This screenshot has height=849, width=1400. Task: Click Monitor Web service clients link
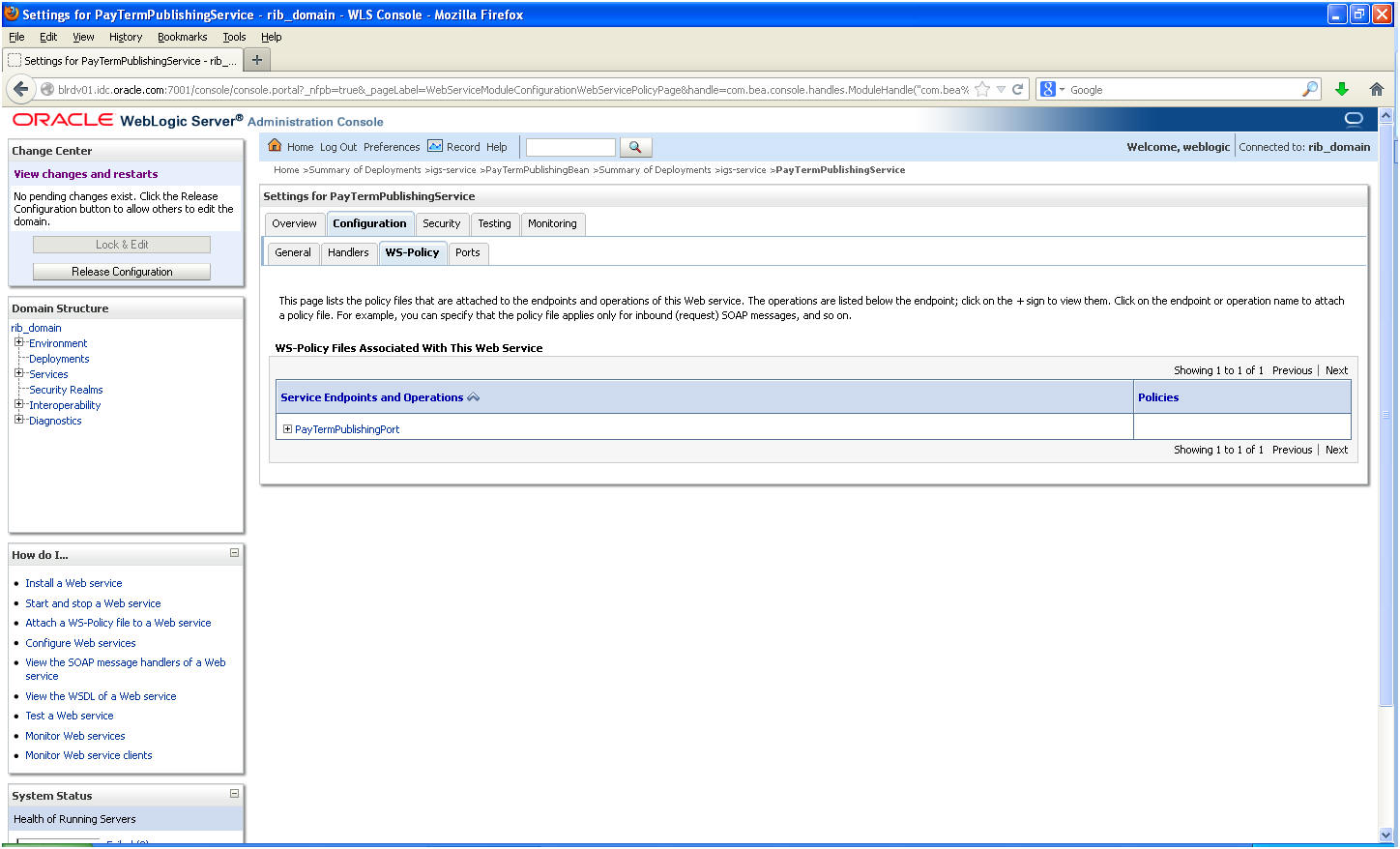89,755
